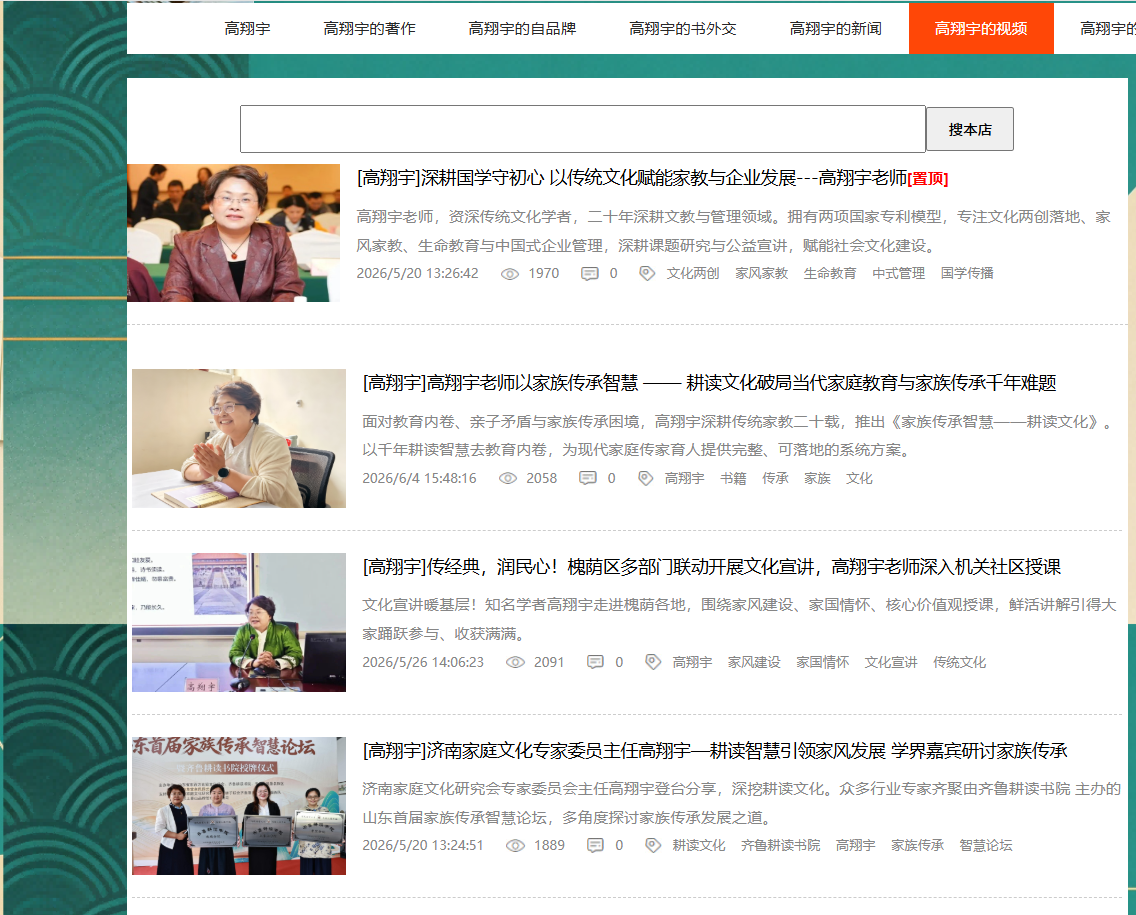Viewport: 1136px width, 915px height.
Task: Click the eye icon beside 1889 views
Action: click(x=515, y=845)
